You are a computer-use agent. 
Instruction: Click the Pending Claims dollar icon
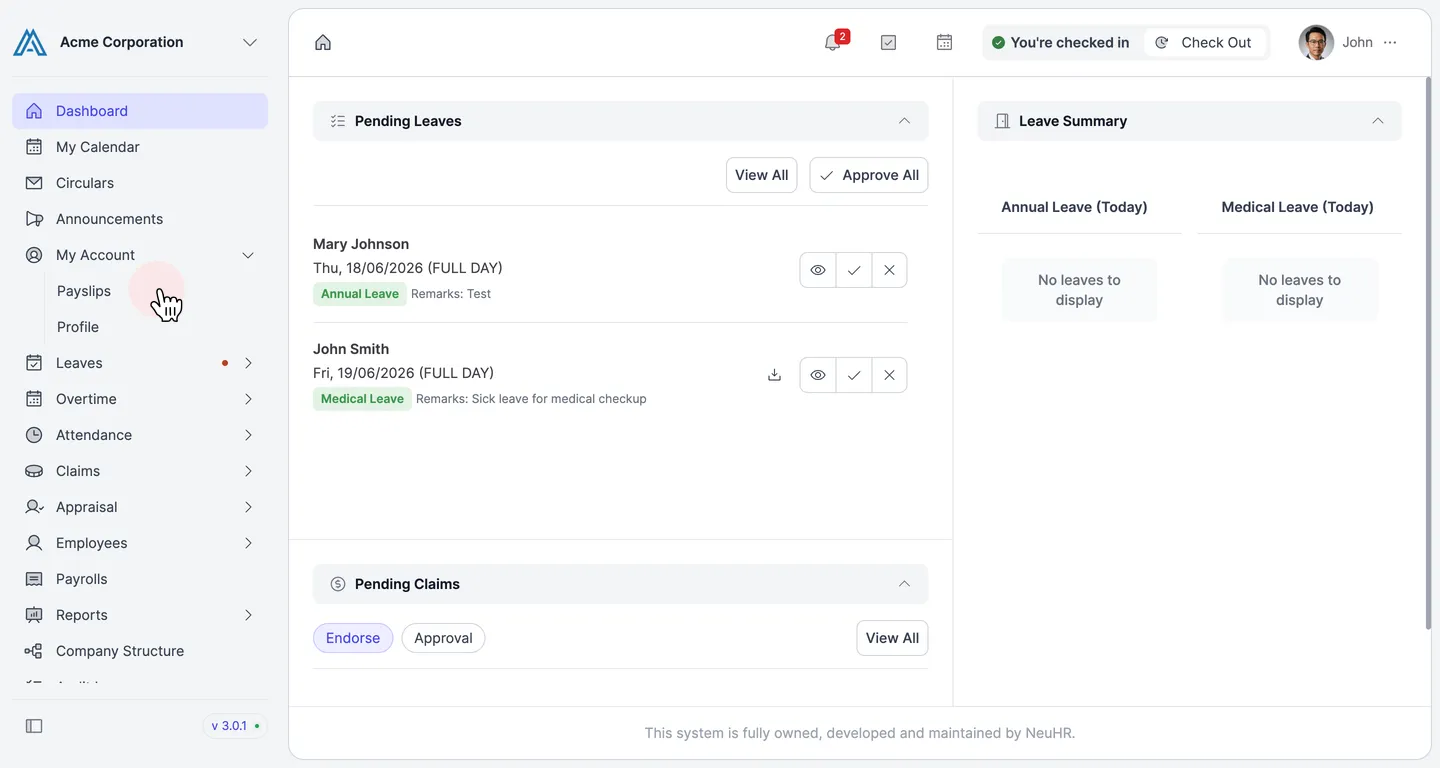point(338,584)
